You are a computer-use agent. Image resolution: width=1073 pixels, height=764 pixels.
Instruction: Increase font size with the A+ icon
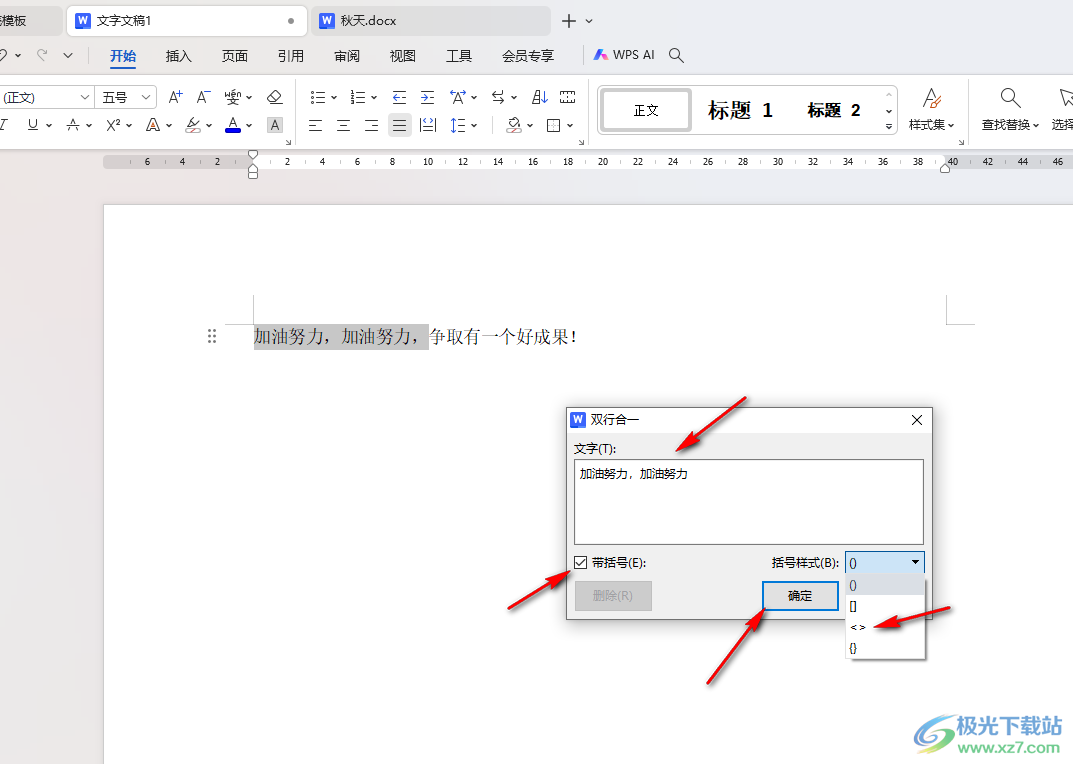pos(175,97)
